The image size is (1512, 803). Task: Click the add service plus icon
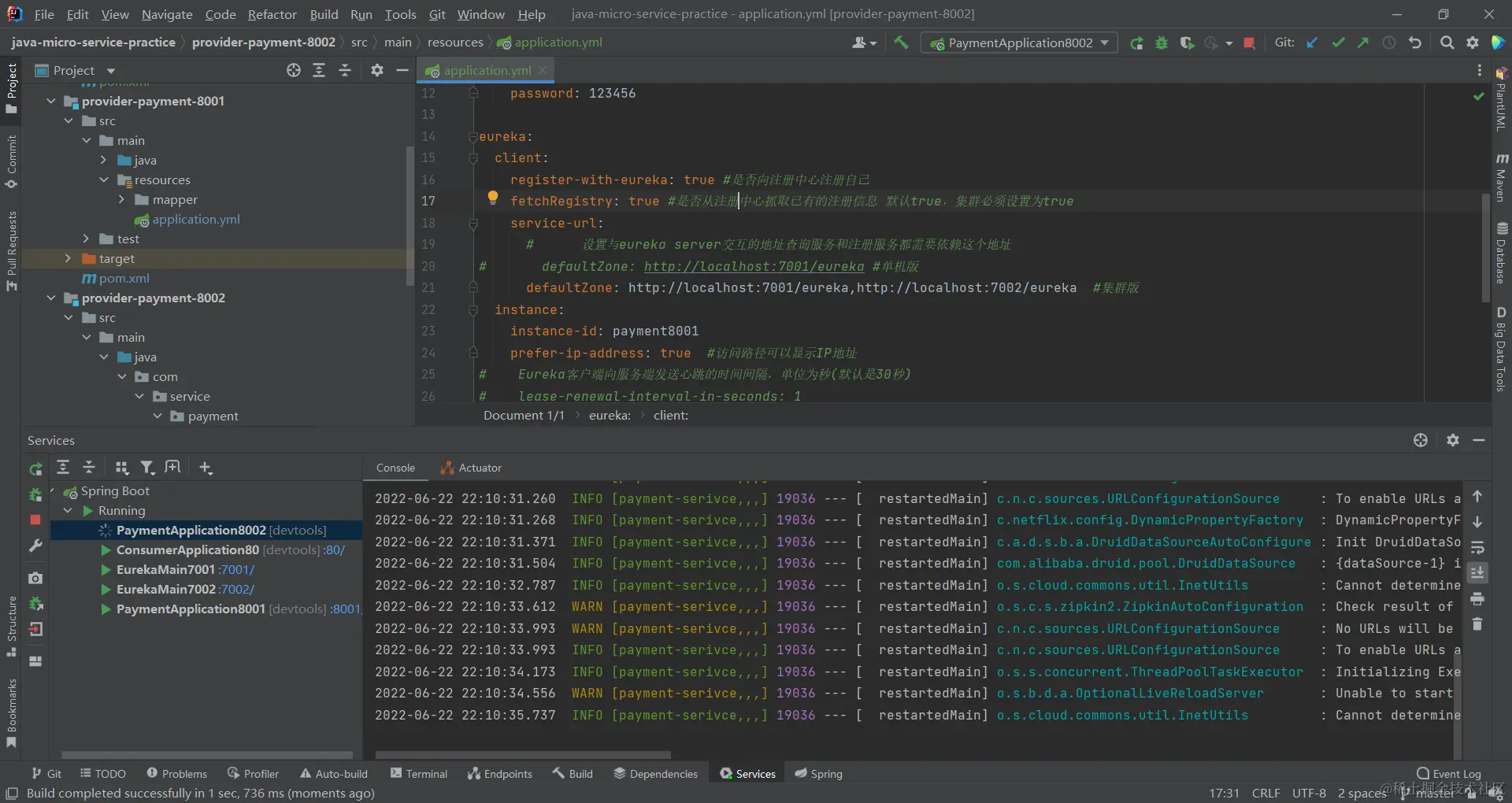coord(206,468)
